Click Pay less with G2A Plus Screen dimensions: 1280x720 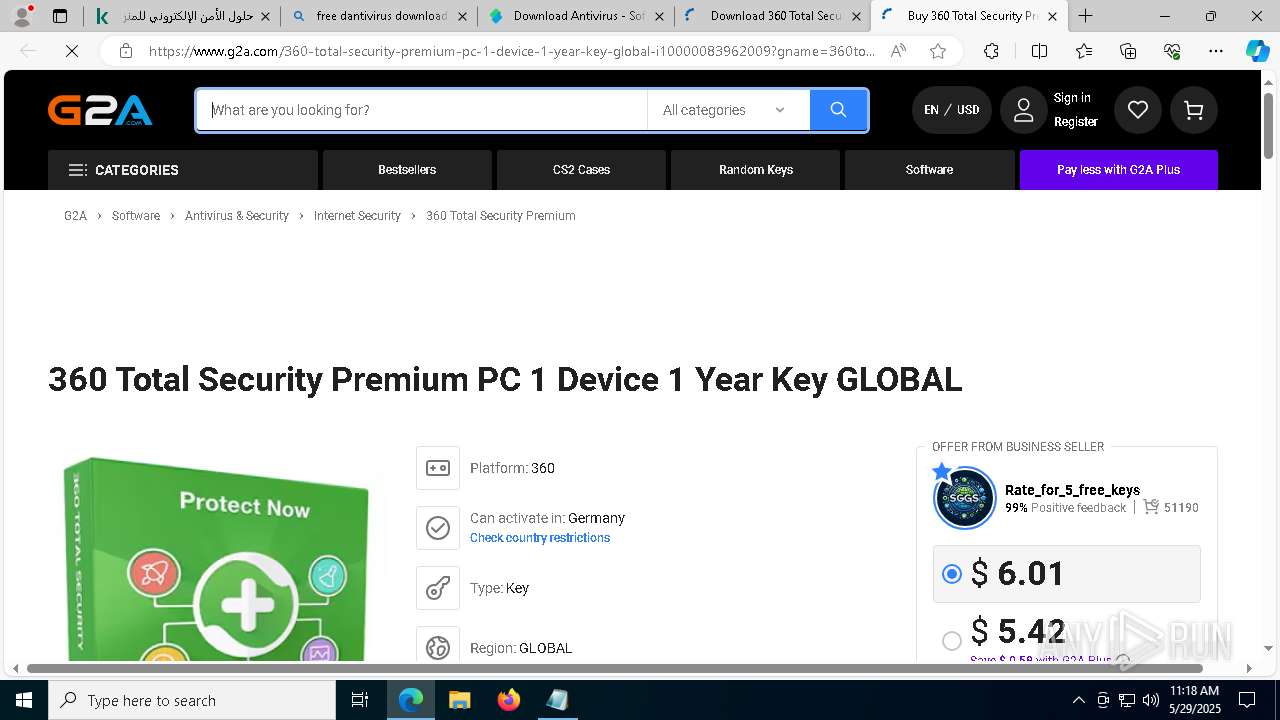(x=1119, y=170)
